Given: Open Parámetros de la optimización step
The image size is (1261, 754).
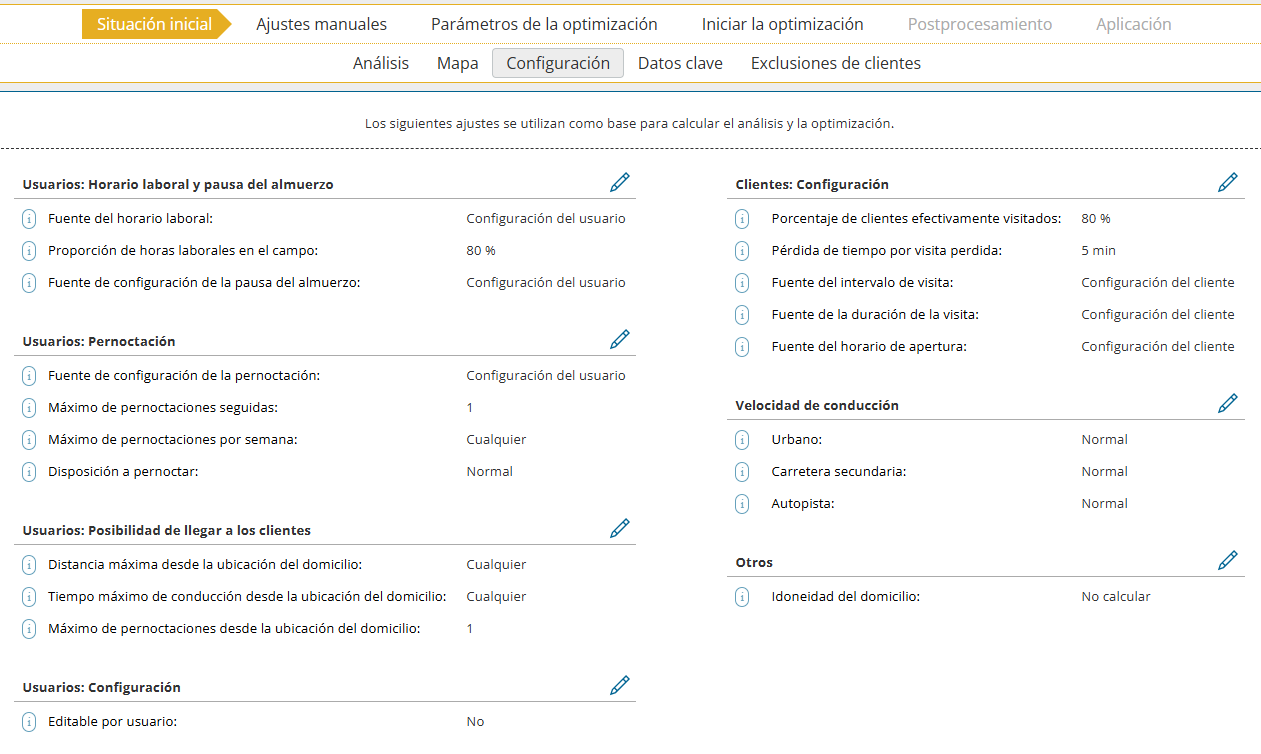Looking at the screenshot, I should pos(544,24).
